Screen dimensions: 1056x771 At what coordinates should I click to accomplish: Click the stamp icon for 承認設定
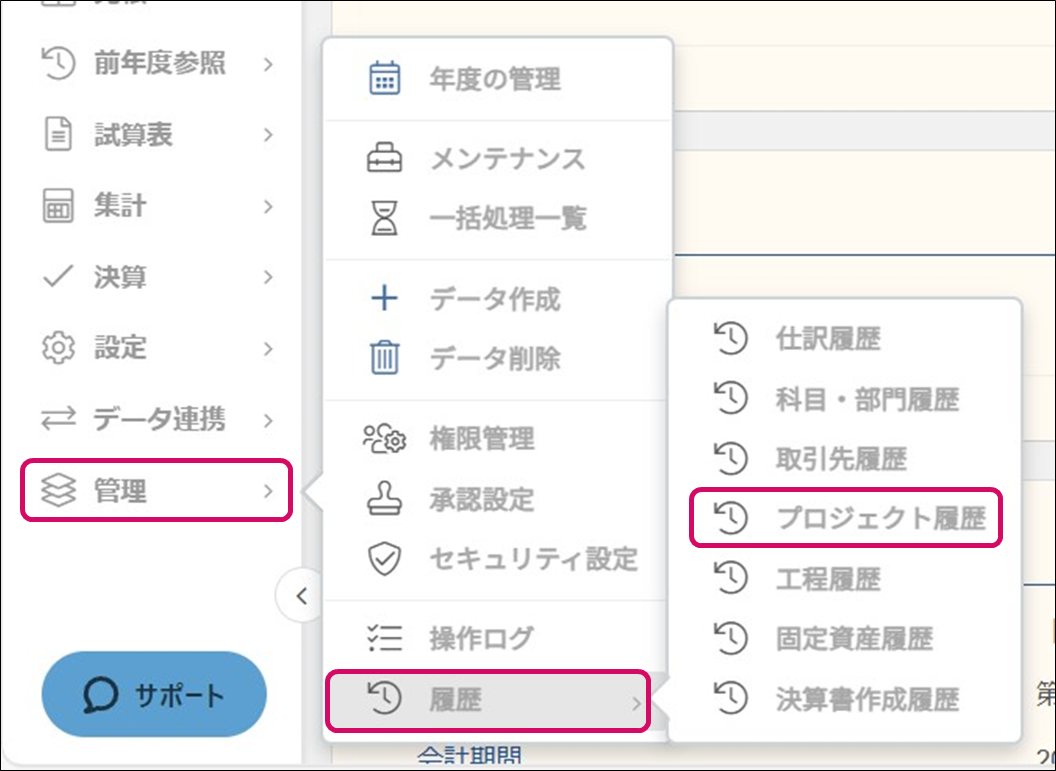pos(385,499)
